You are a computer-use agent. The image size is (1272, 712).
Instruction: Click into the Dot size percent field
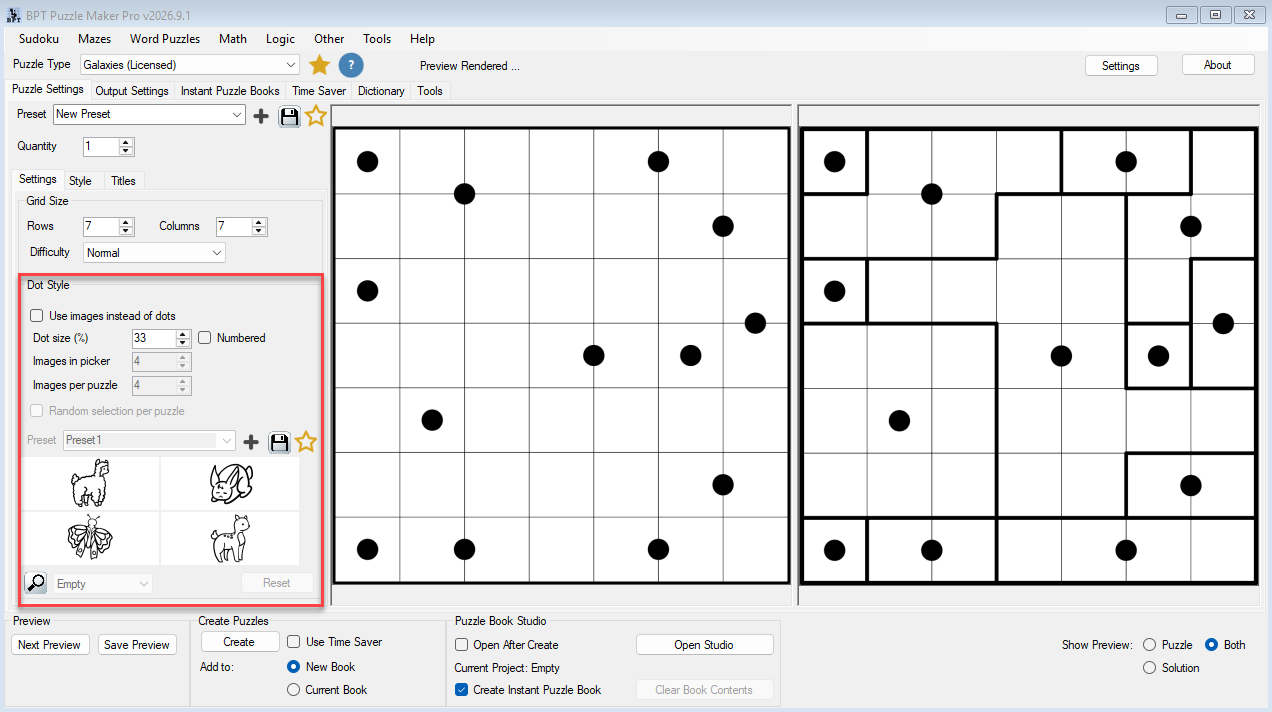click(x=154, y=338)
